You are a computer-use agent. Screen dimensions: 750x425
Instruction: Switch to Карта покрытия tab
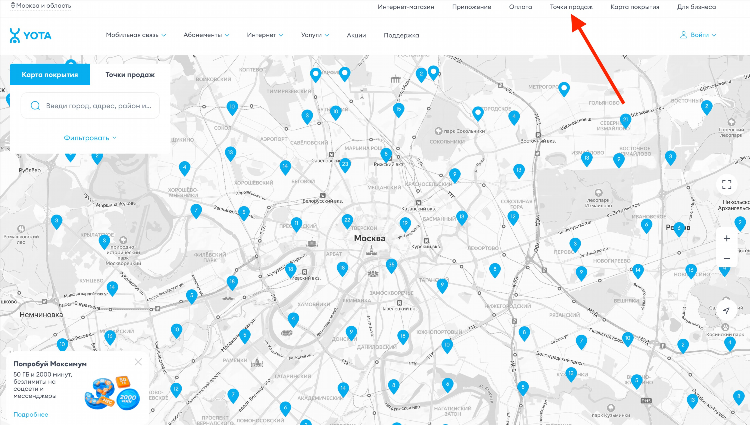tap(50, 75)
